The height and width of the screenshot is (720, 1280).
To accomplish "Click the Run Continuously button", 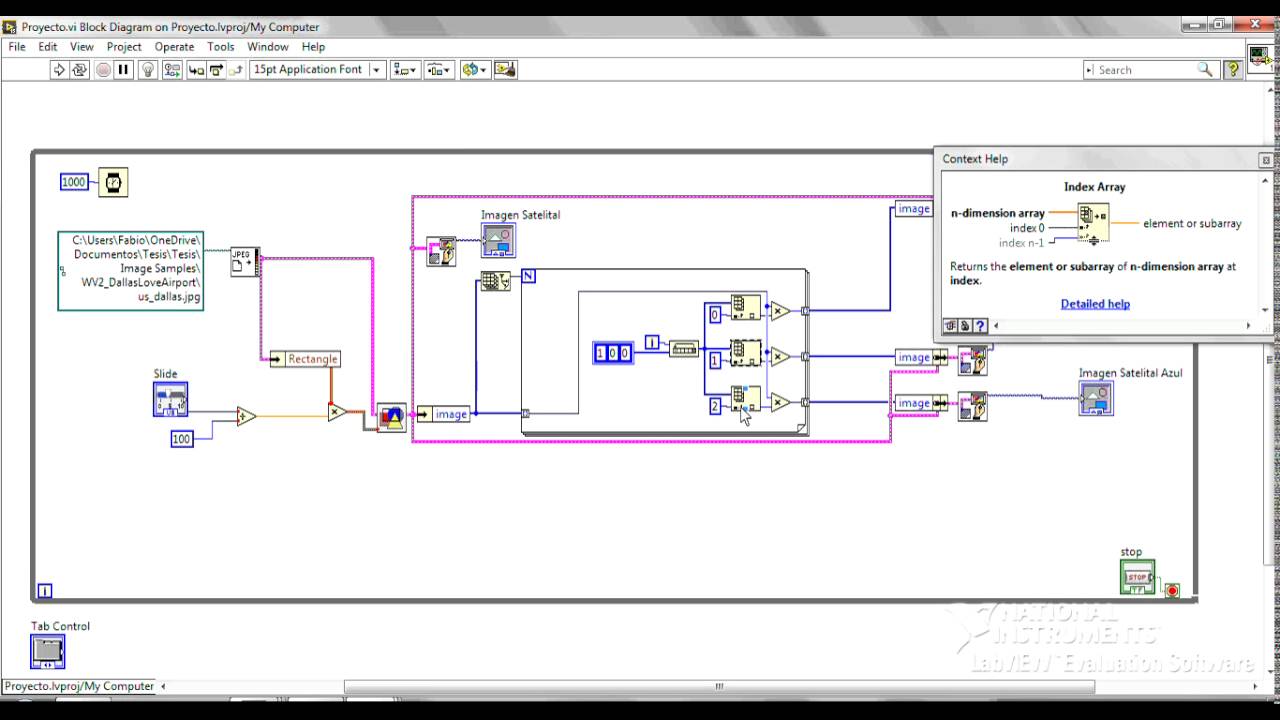I will (80, 69).
